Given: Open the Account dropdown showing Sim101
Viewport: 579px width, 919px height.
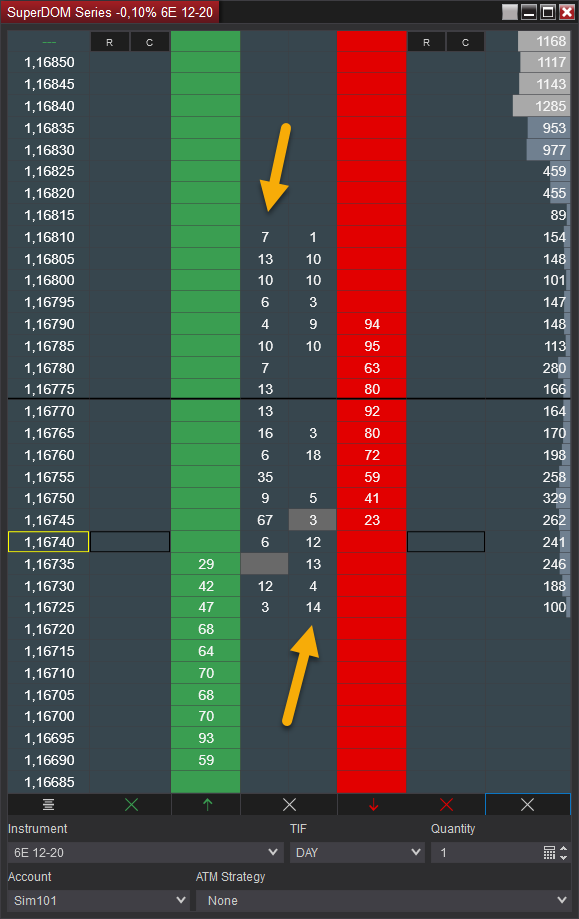Looking at the screenshot, I should [98, 900].
